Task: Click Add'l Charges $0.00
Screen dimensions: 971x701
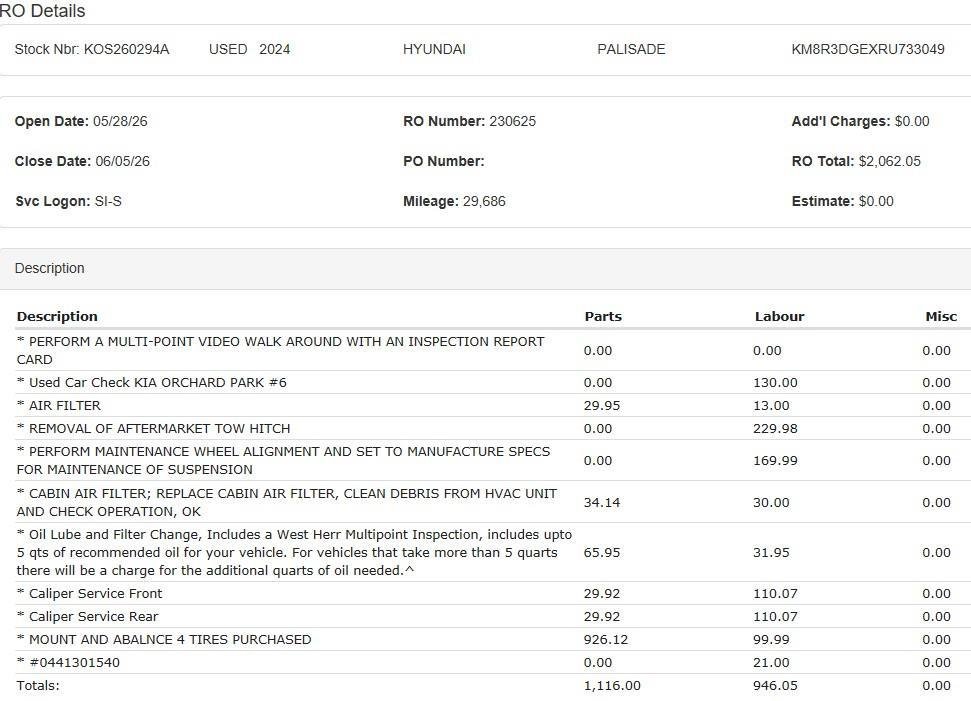Action: (x=860, y=121)
